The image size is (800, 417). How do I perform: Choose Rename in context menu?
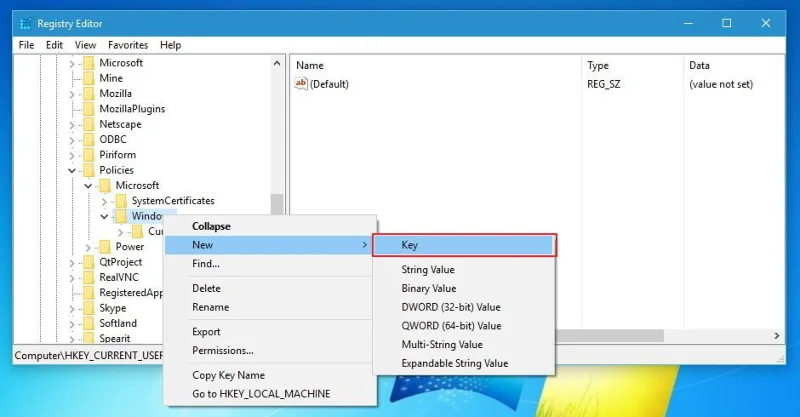(x=270, y=307)
